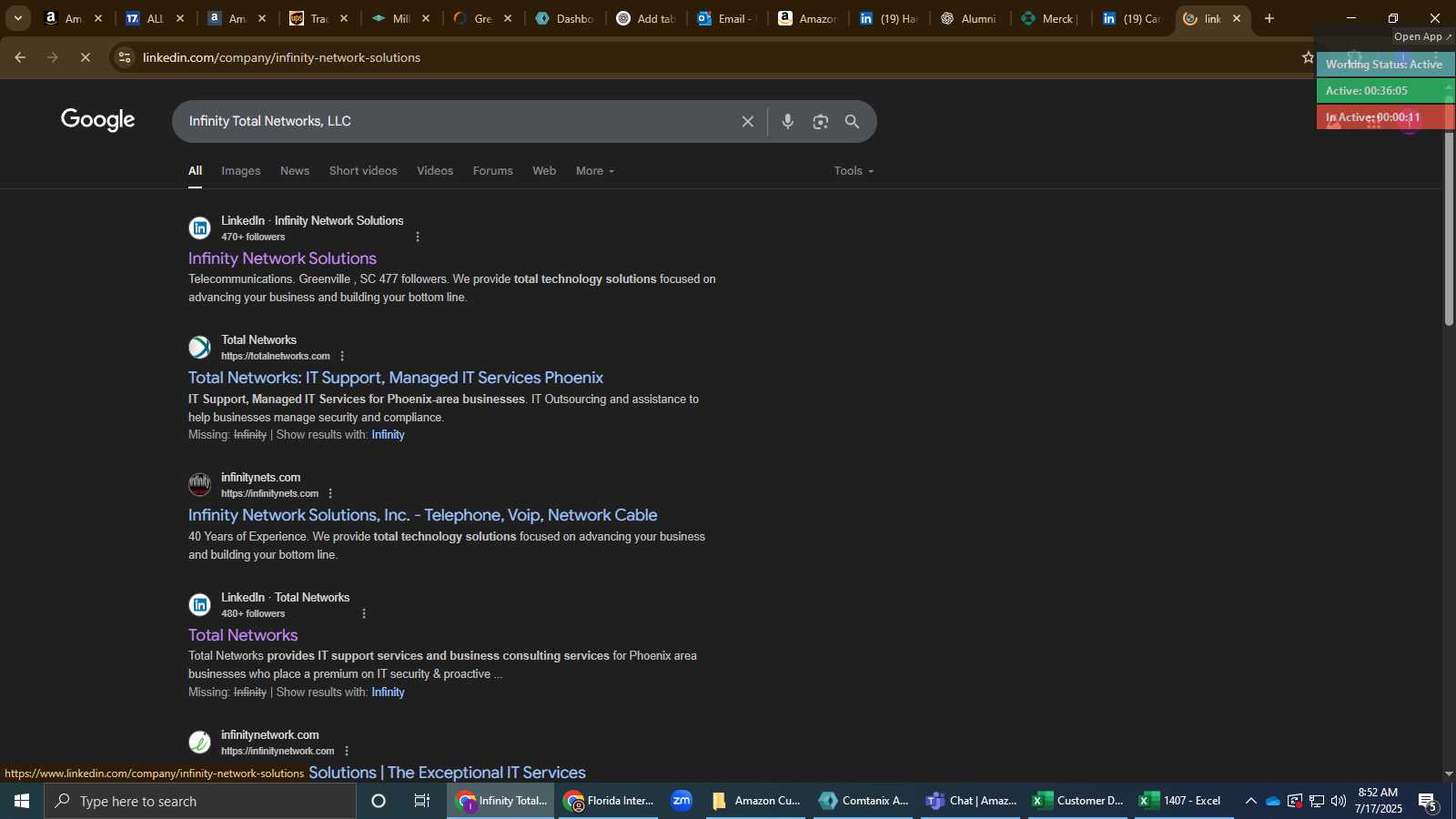
Task: Open options menu beside infinitynetwork.com result
Action: pyautogui.click(x=347, y=751)
